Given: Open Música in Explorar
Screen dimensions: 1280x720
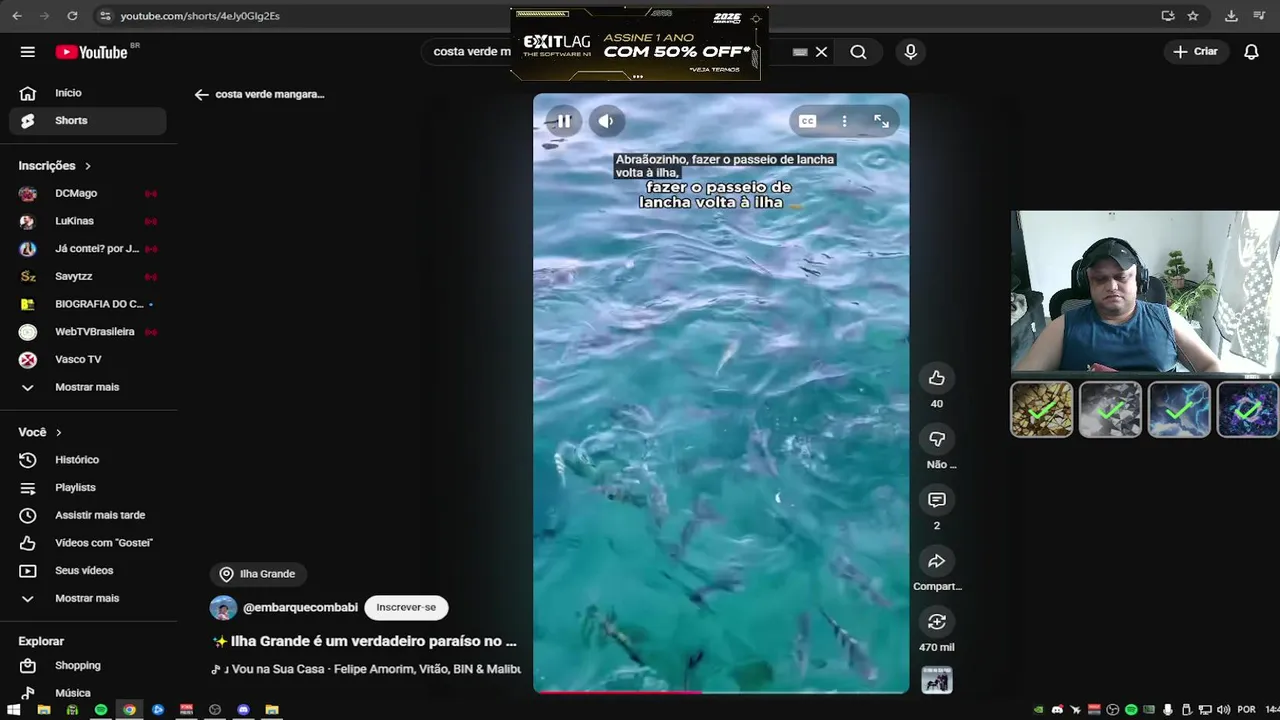Looking at the screenshot, I should [x=88, y=693].
